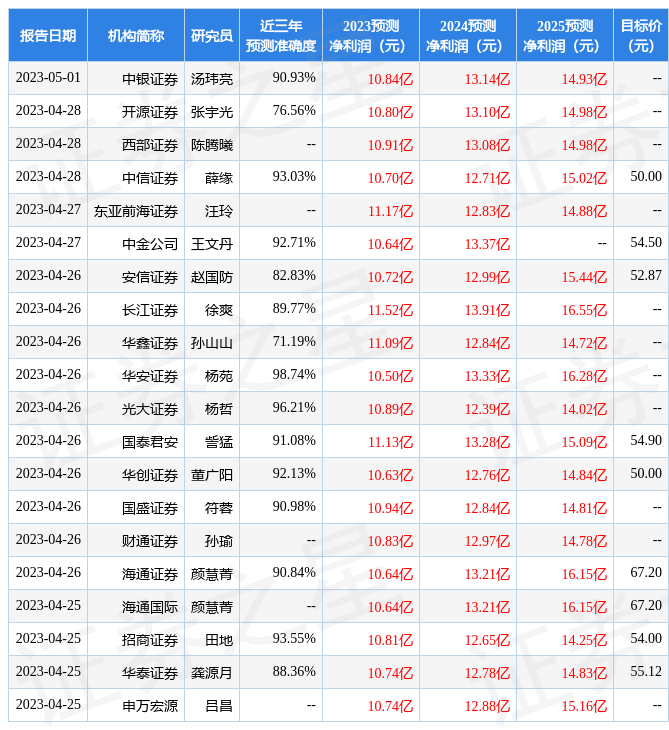This screenshot has width=669, height=730.
Task: Click the 98.74% accuracy value
Action: coord(294,374)
